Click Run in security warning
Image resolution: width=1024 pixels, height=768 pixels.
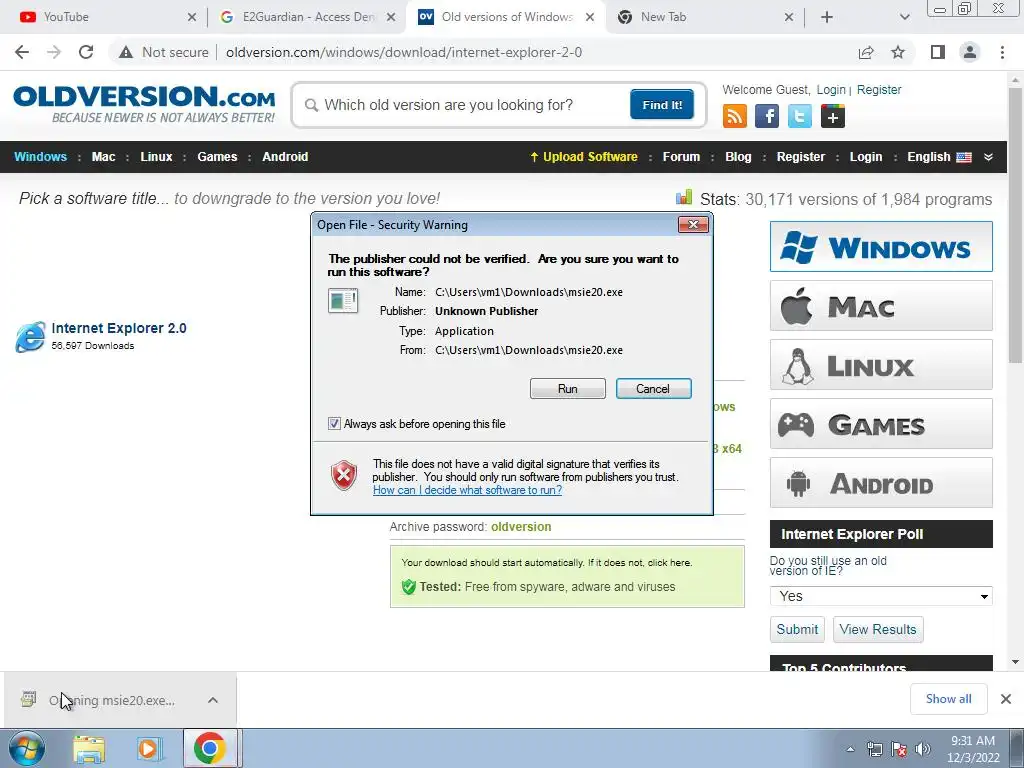(568, 389)
